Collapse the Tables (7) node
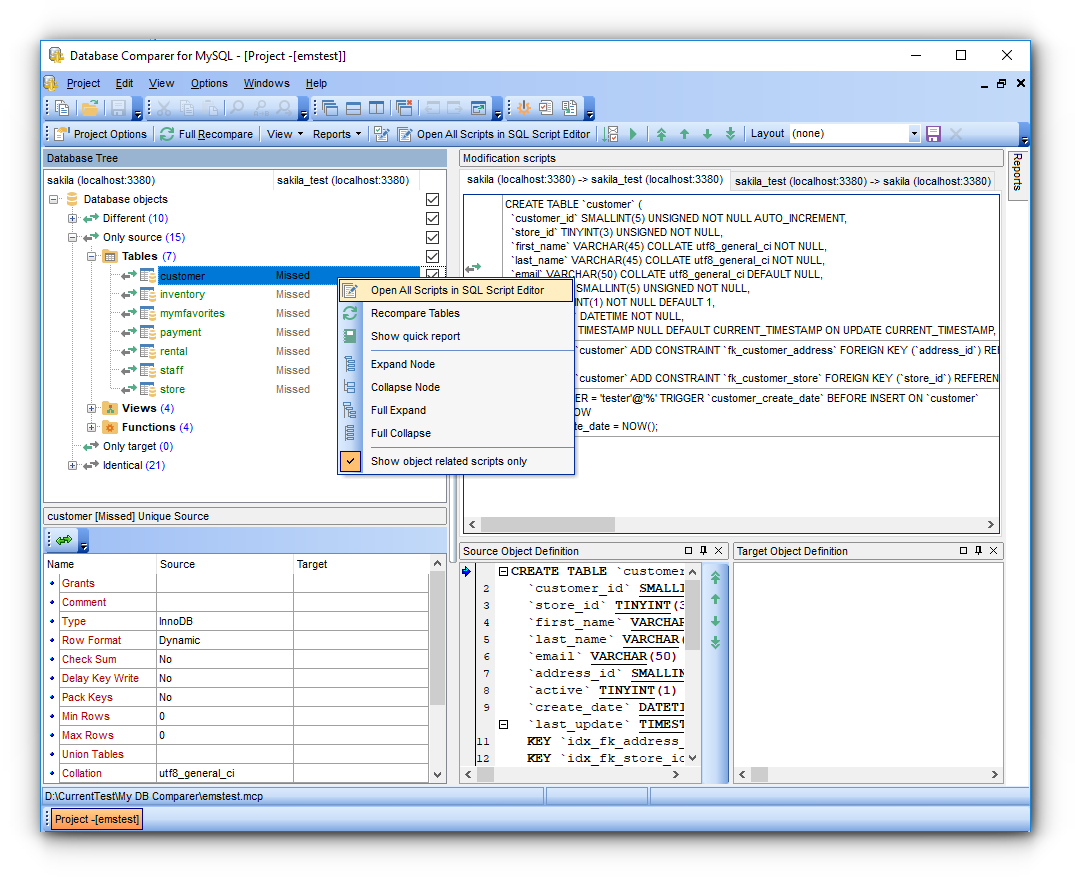Image resolution: width=1075 pixels, height=877 pixels. tap(91, 256)
